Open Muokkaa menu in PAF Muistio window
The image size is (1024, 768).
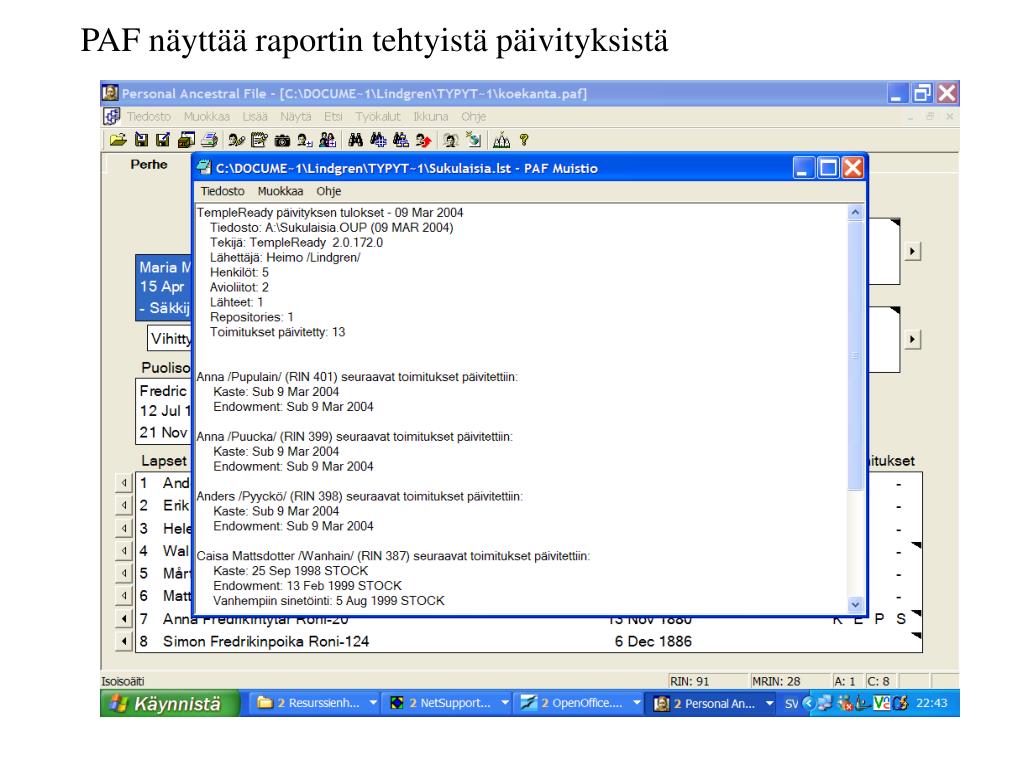coord(280,191)
